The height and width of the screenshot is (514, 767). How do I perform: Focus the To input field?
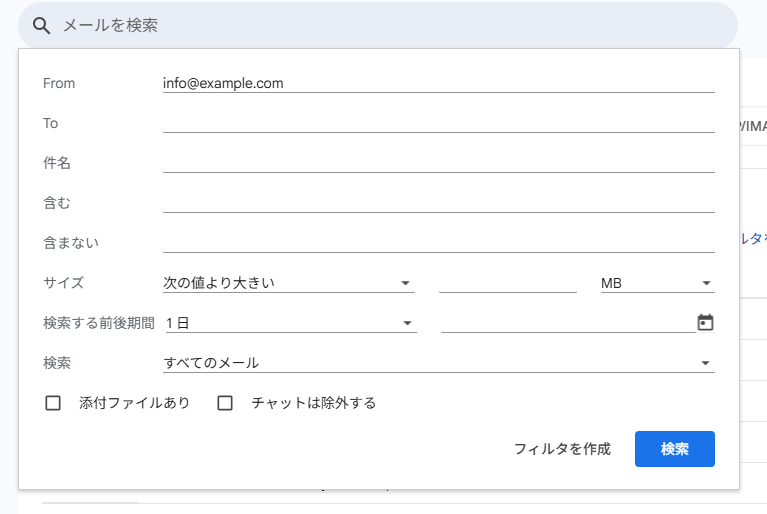point(438,123)
